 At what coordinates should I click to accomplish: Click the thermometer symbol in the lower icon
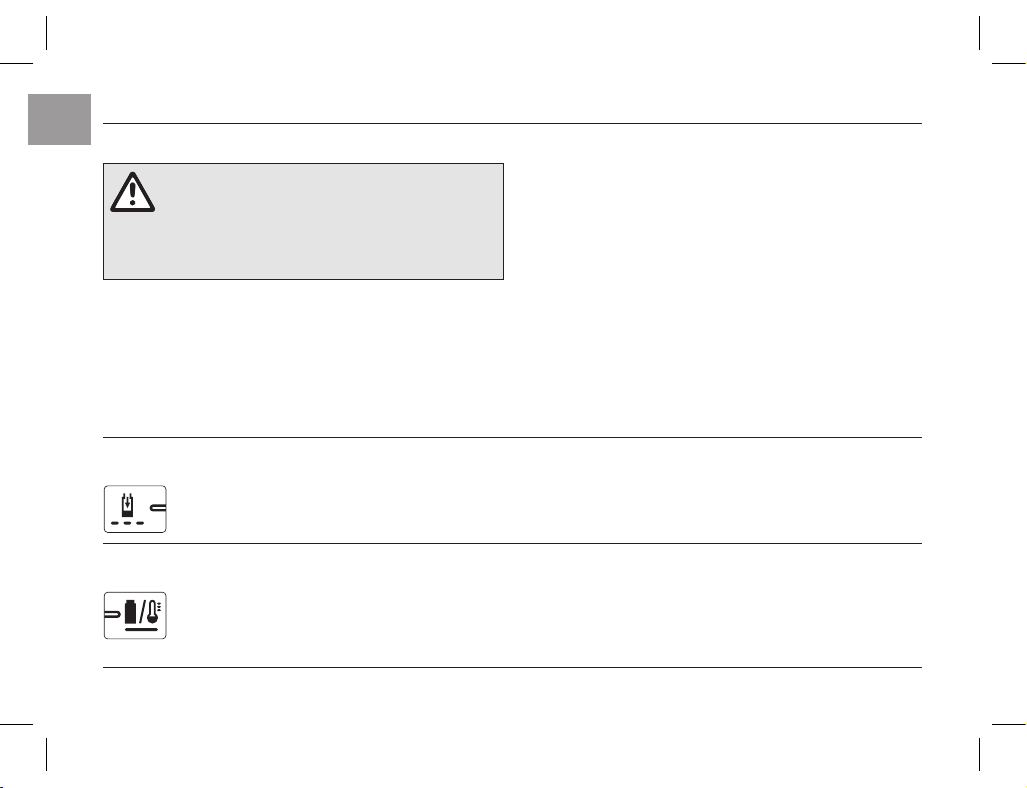tap(153, 611)
